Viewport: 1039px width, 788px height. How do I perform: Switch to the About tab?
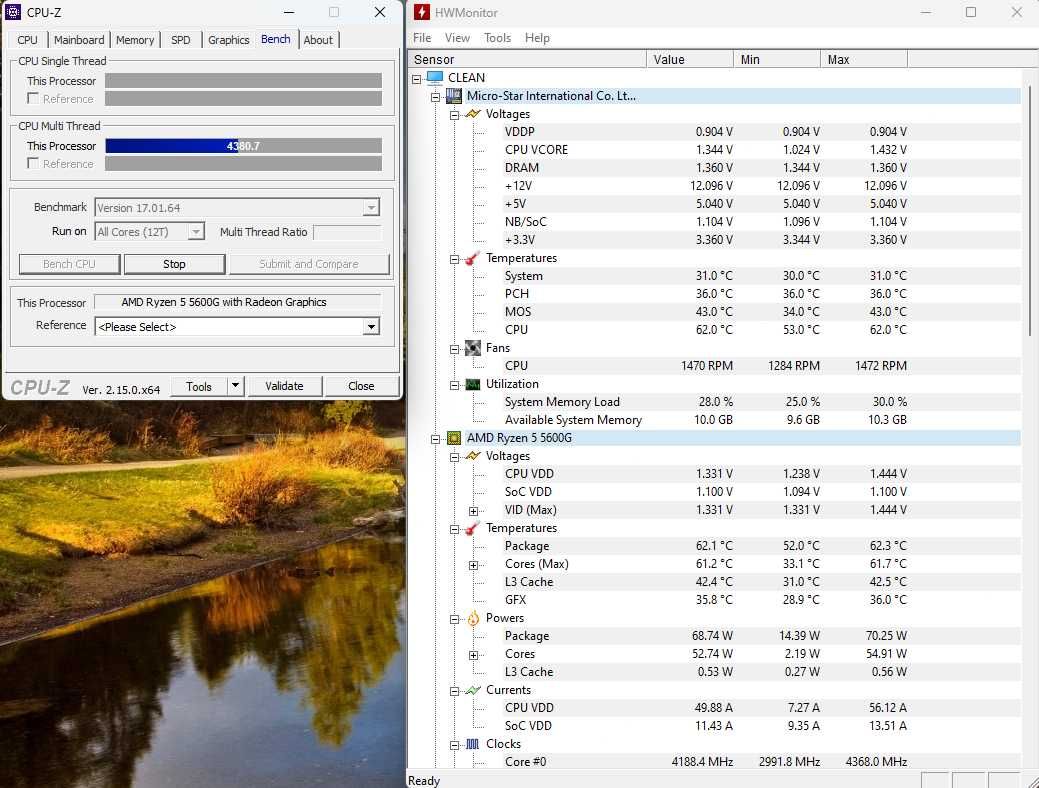coord(318,40)
